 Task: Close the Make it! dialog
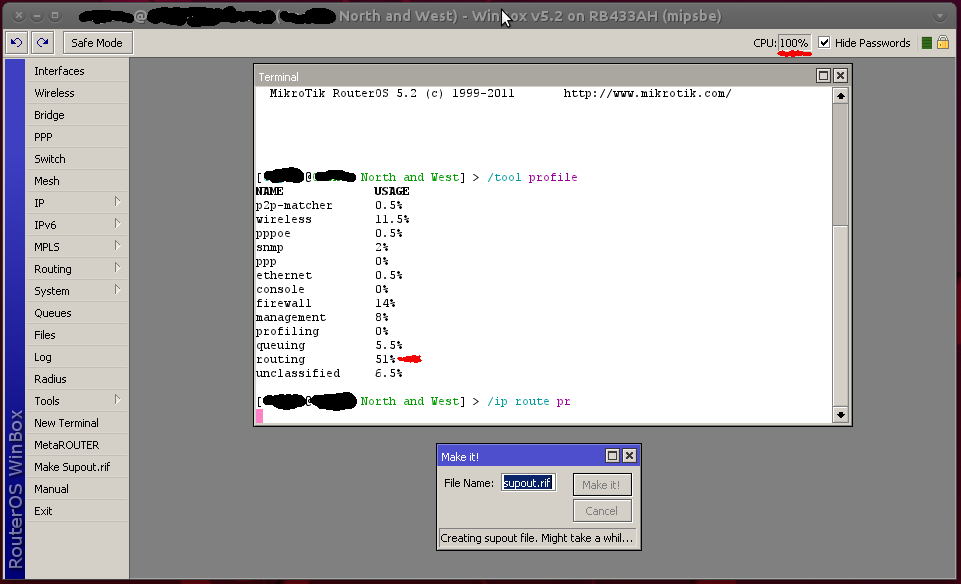629,456
